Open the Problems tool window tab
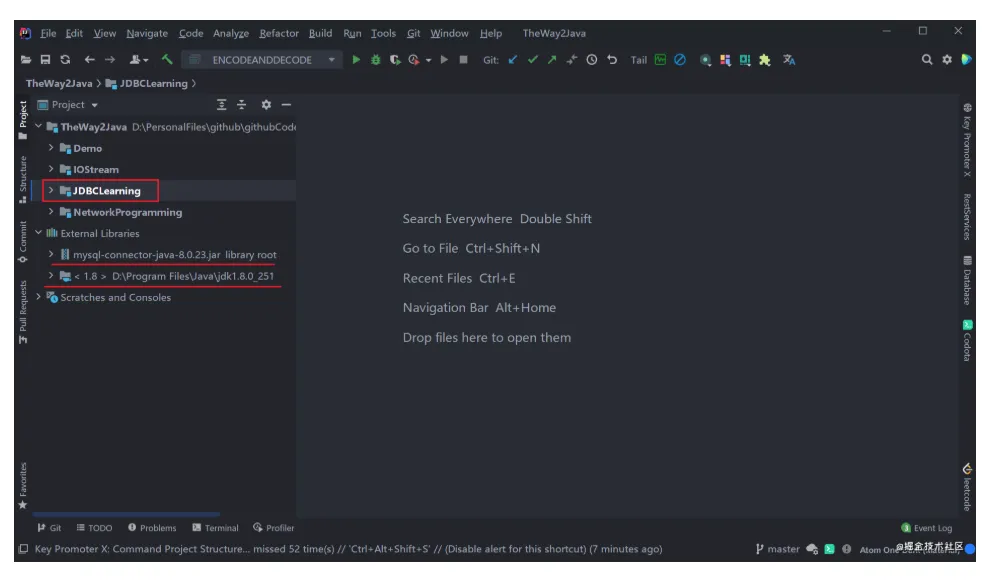989x584 pixels. pos(152,528)
